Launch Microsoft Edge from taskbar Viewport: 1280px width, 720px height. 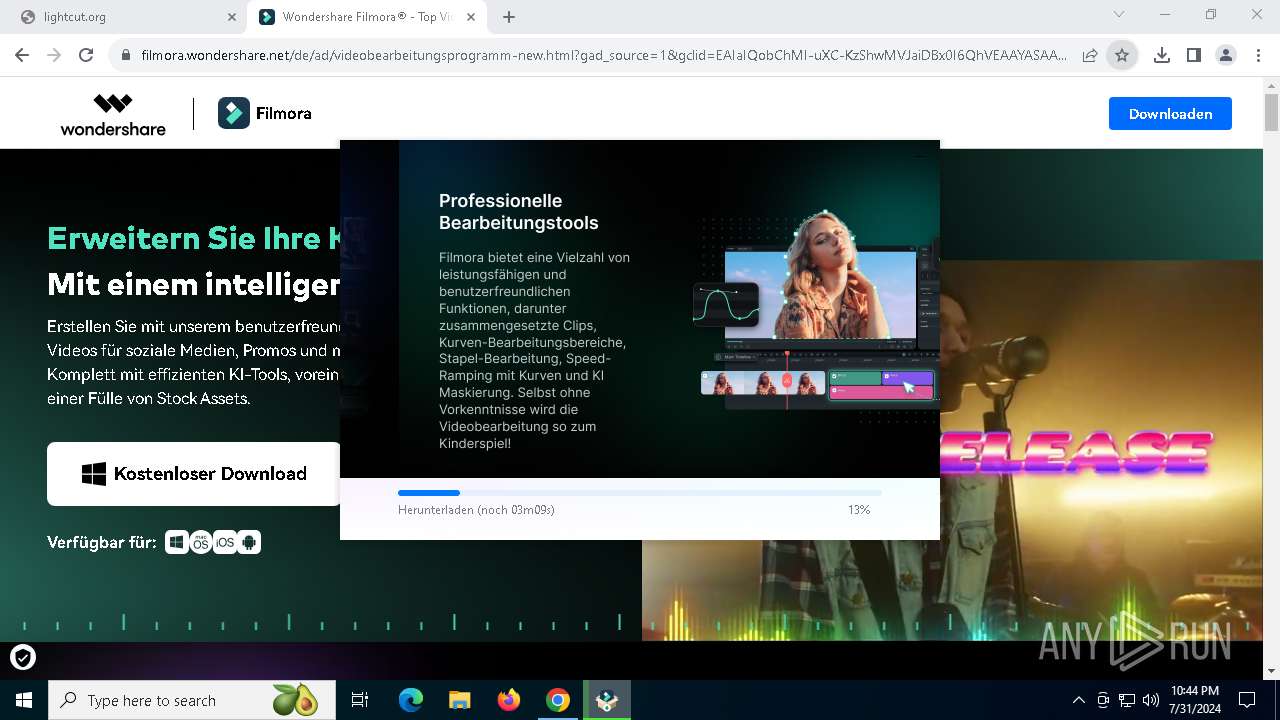coord(411,700)
